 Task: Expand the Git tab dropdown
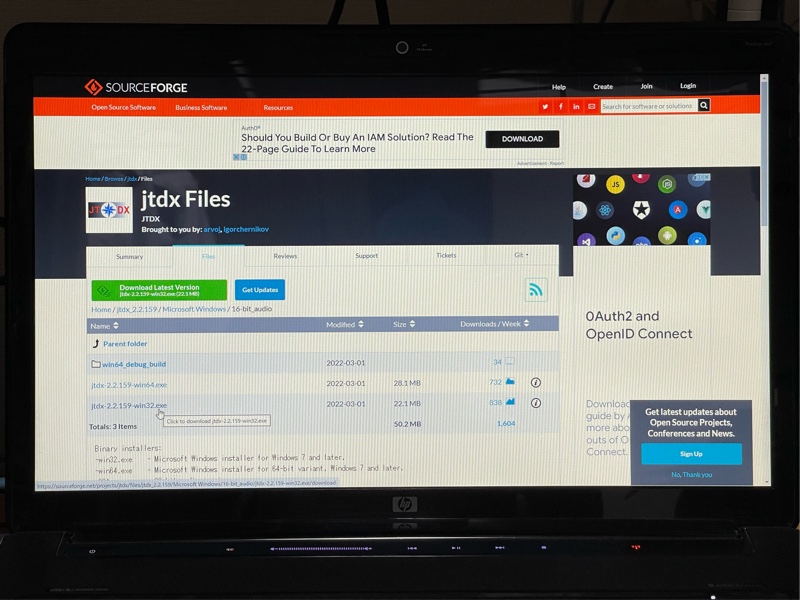click(521, 255)
